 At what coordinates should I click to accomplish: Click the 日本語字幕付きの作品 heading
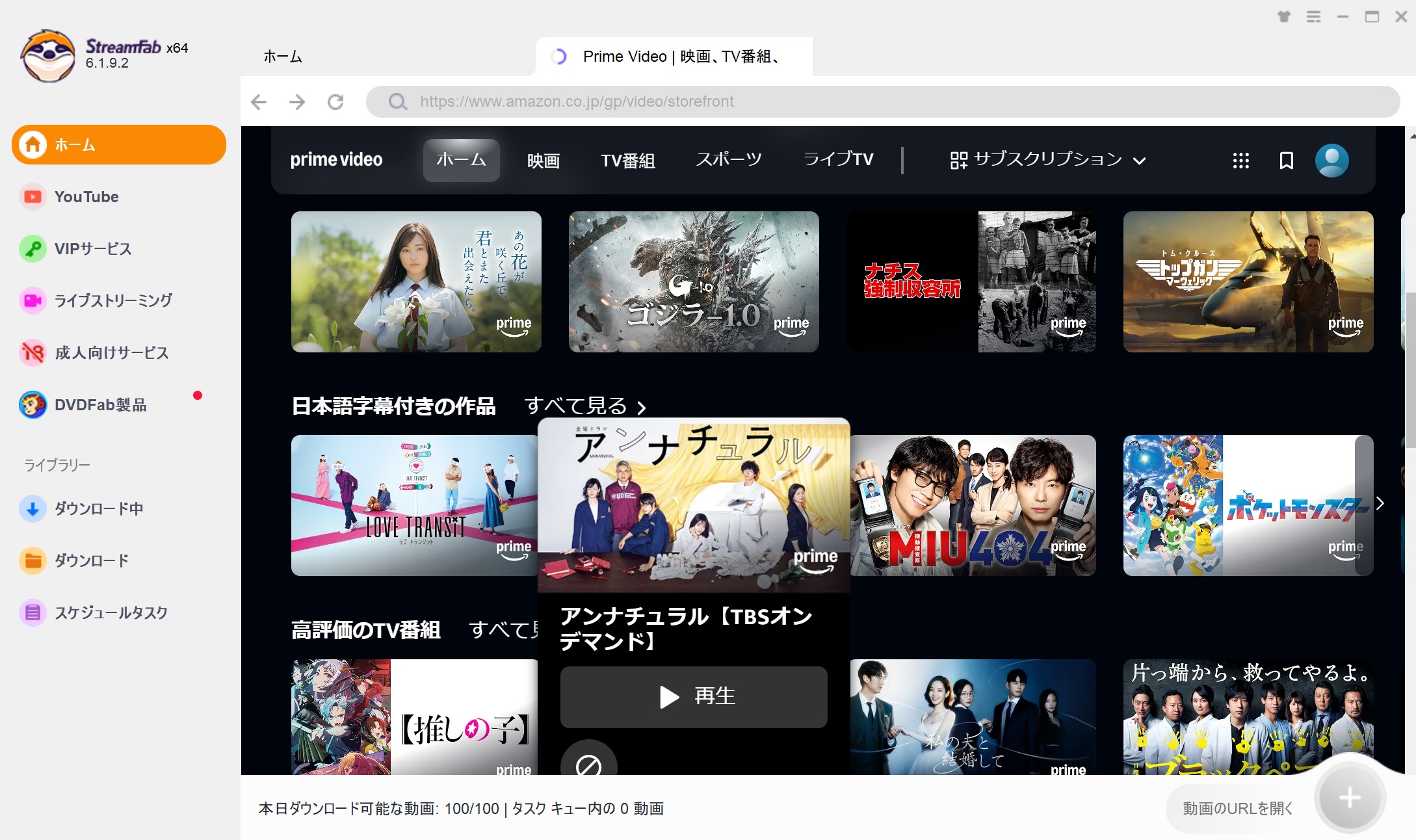tap(393, 406)
